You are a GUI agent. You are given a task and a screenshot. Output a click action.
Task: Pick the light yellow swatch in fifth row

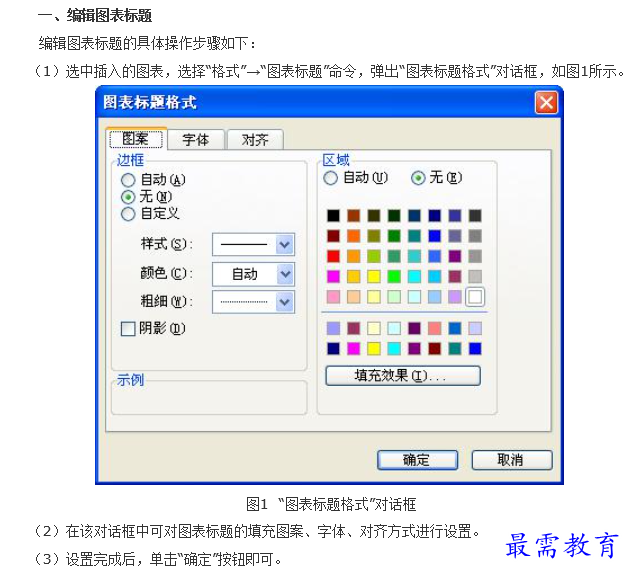tap(374, 297)
